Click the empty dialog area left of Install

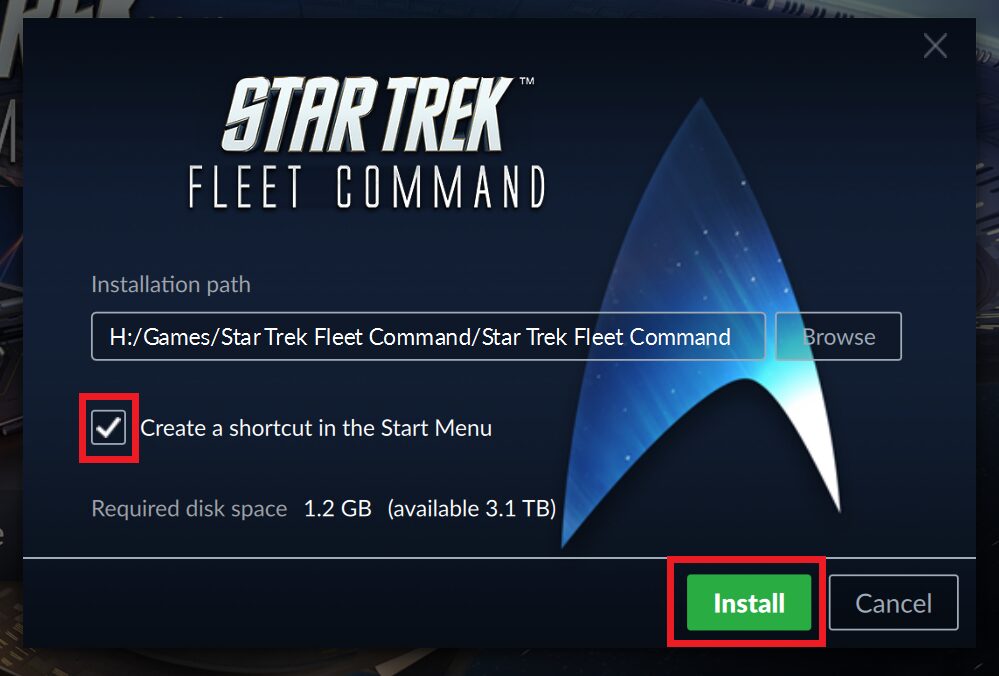click(344, 603)
